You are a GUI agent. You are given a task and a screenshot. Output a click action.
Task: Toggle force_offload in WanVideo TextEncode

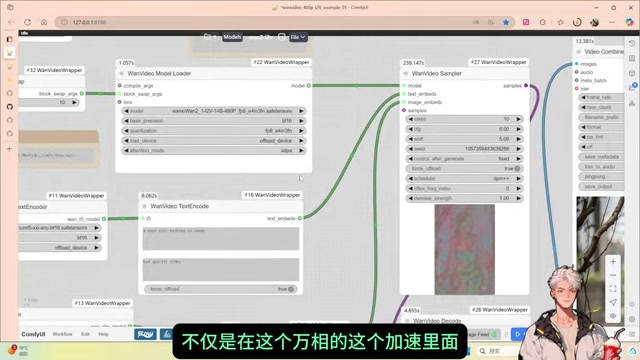point(220,289)
